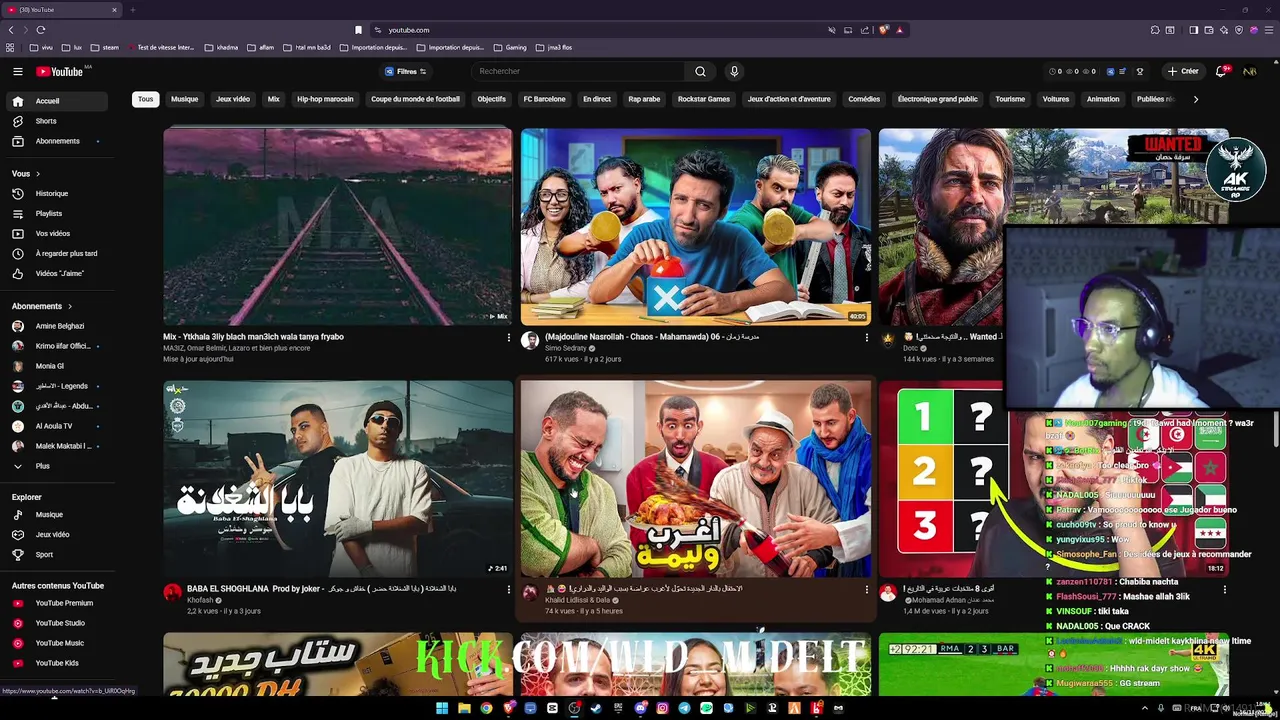Open YouTube Premium link
This screenshot has height=720, width=1280.
coord(55,603)
